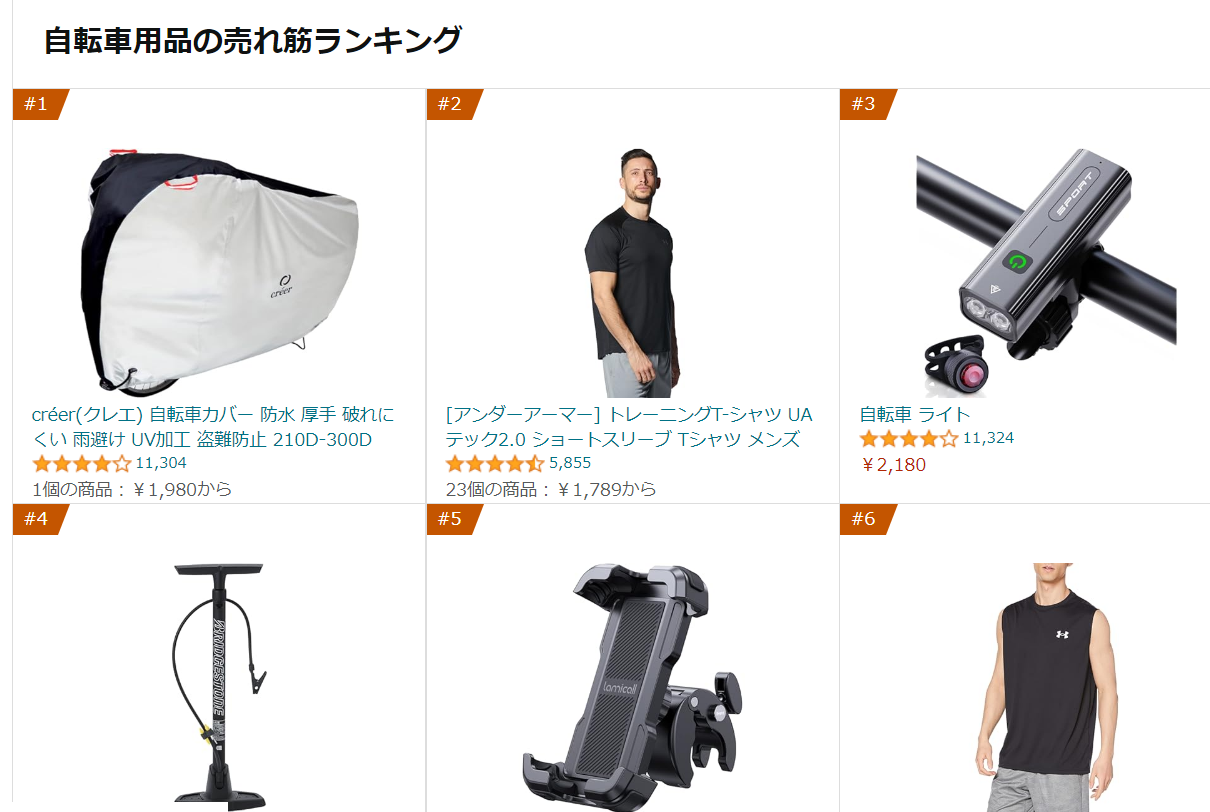Open the 11,324 review count link
The image size is (1210, 812).
988,438
